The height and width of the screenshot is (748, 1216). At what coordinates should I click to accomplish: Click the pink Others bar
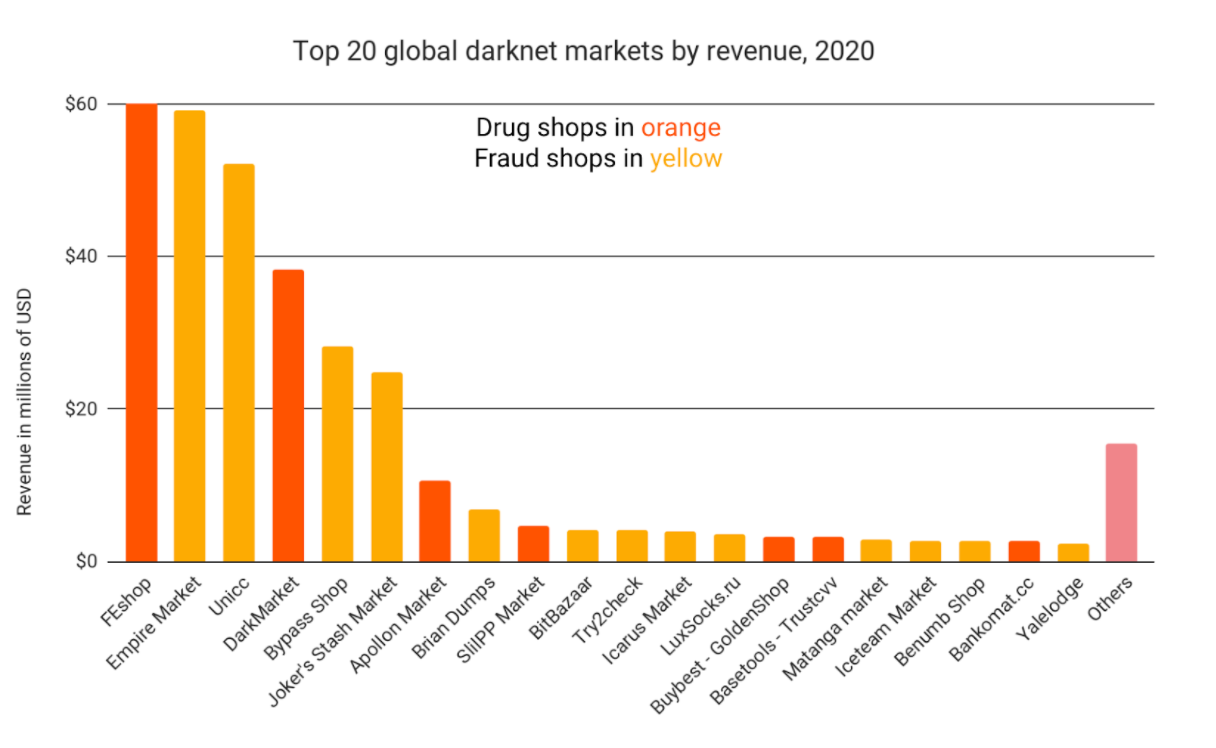1121,502
